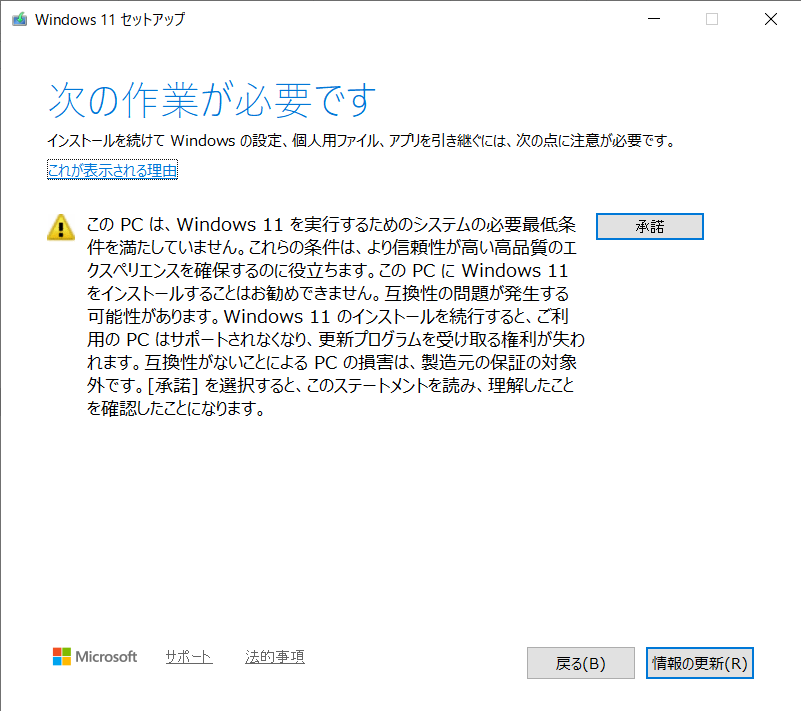Minimize the Windows 11 setup window
Screen dimensions: 801x711
653,19
